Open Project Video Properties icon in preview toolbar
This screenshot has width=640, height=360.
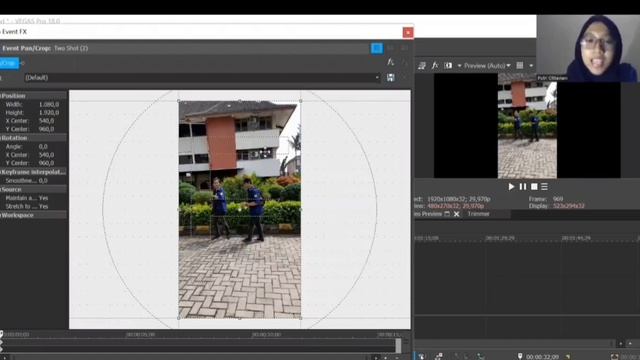point(422,65)
